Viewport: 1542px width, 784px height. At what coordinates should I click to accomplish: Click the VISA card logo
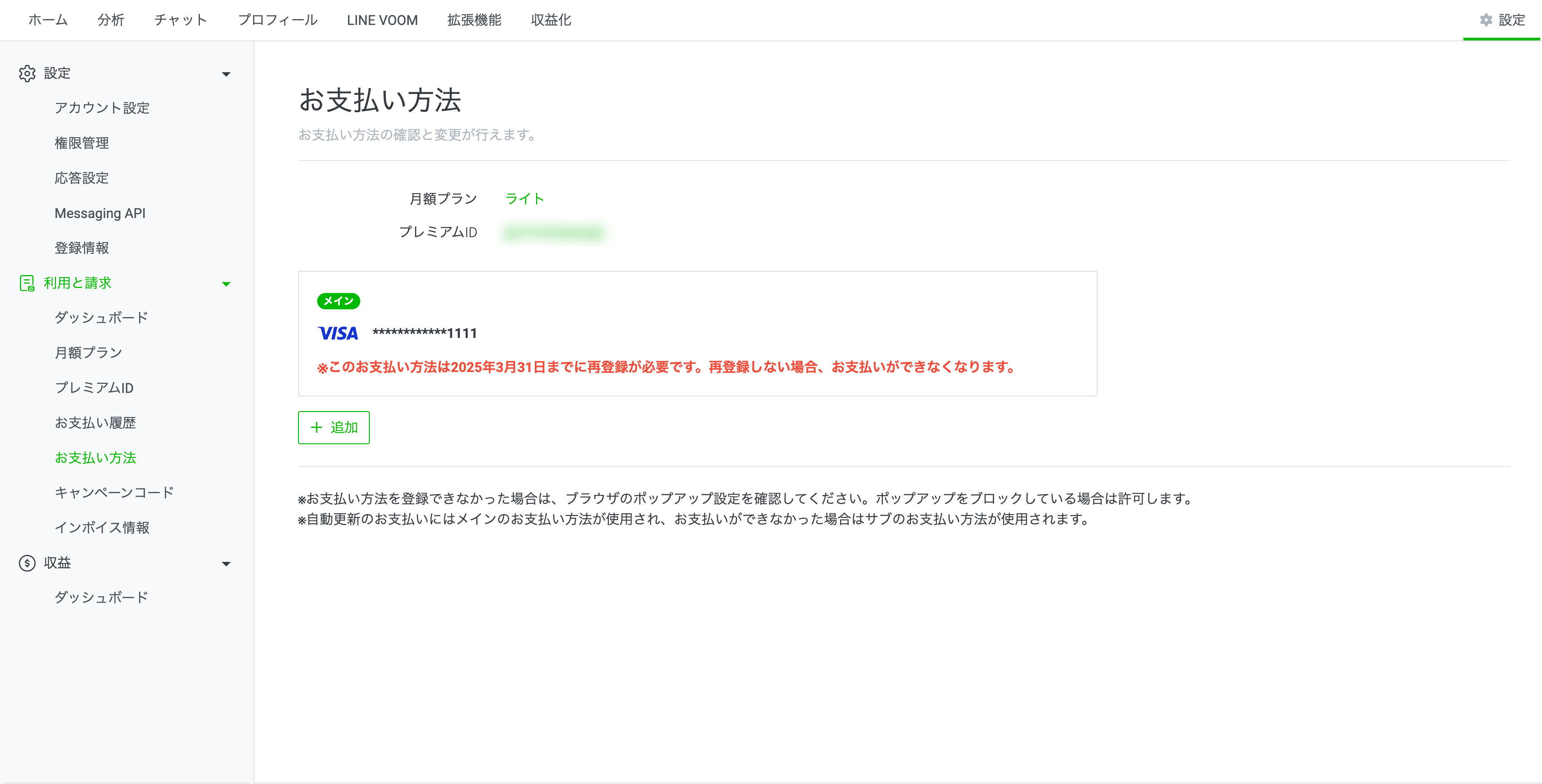(x=338, y=333)
